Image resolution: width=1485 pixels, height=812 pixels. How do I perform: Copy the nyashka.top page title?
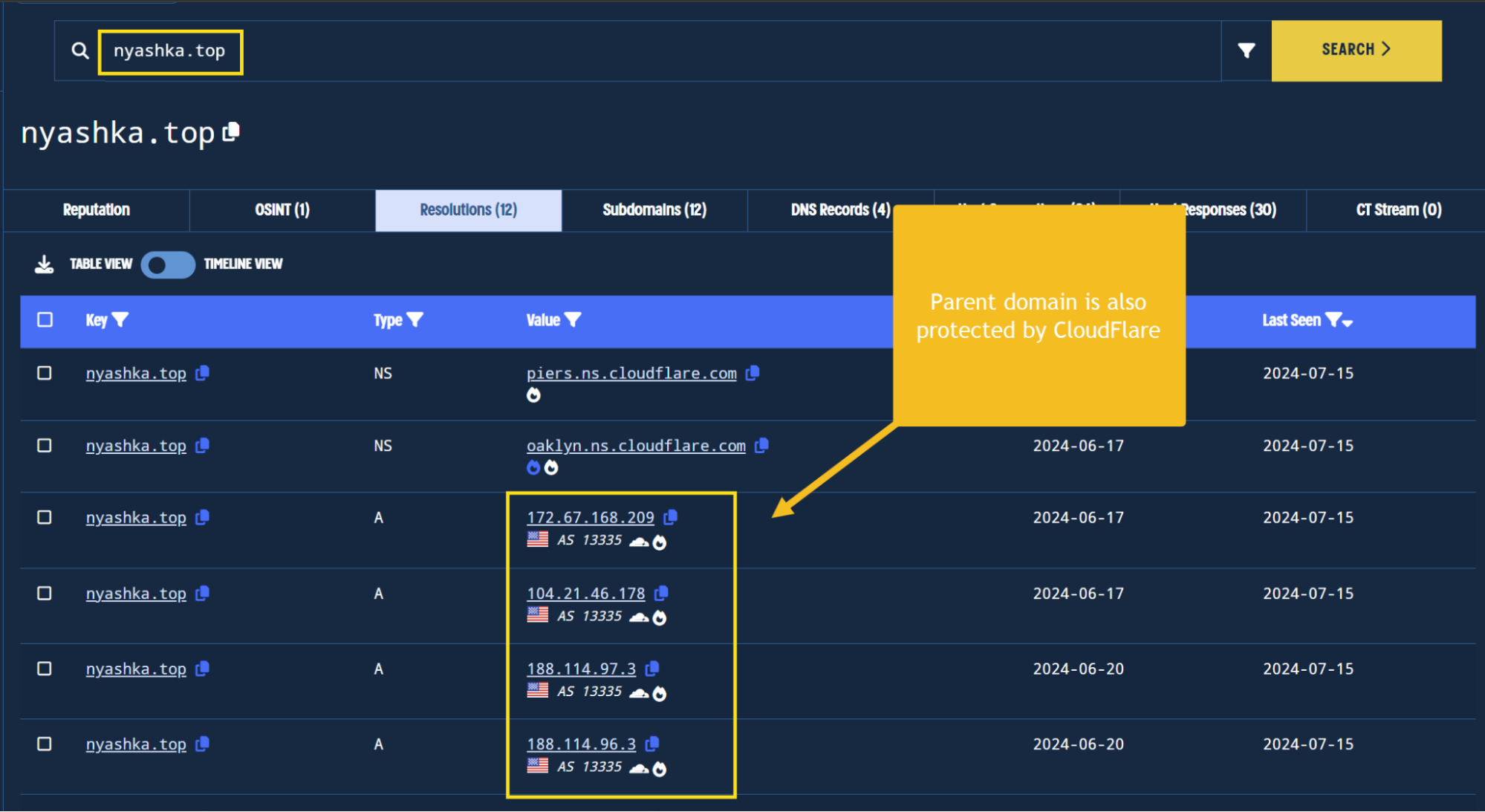click(x=232, y=131)
